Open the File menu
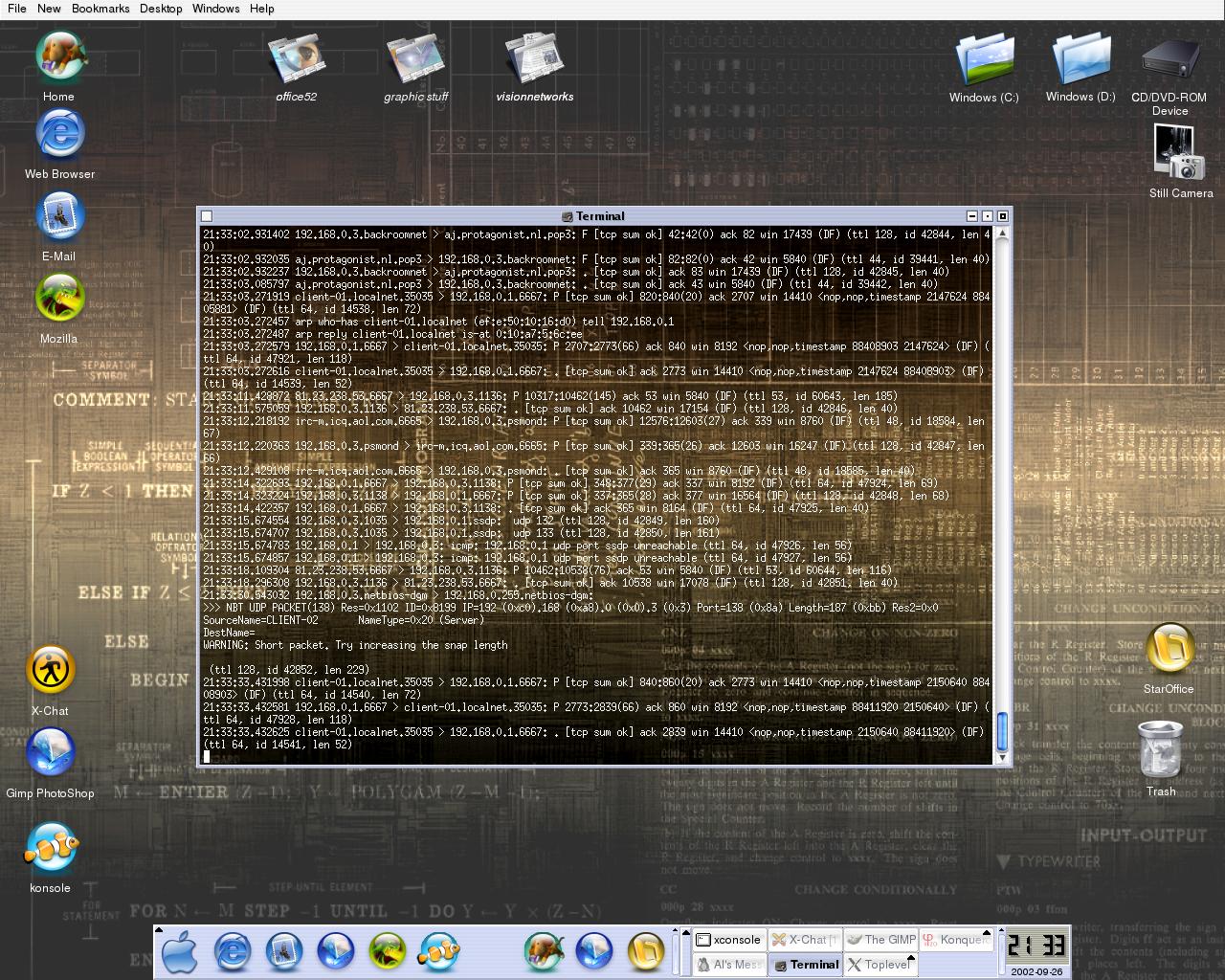The width and height of the screenshot is (1225, 980). point(17,9)
